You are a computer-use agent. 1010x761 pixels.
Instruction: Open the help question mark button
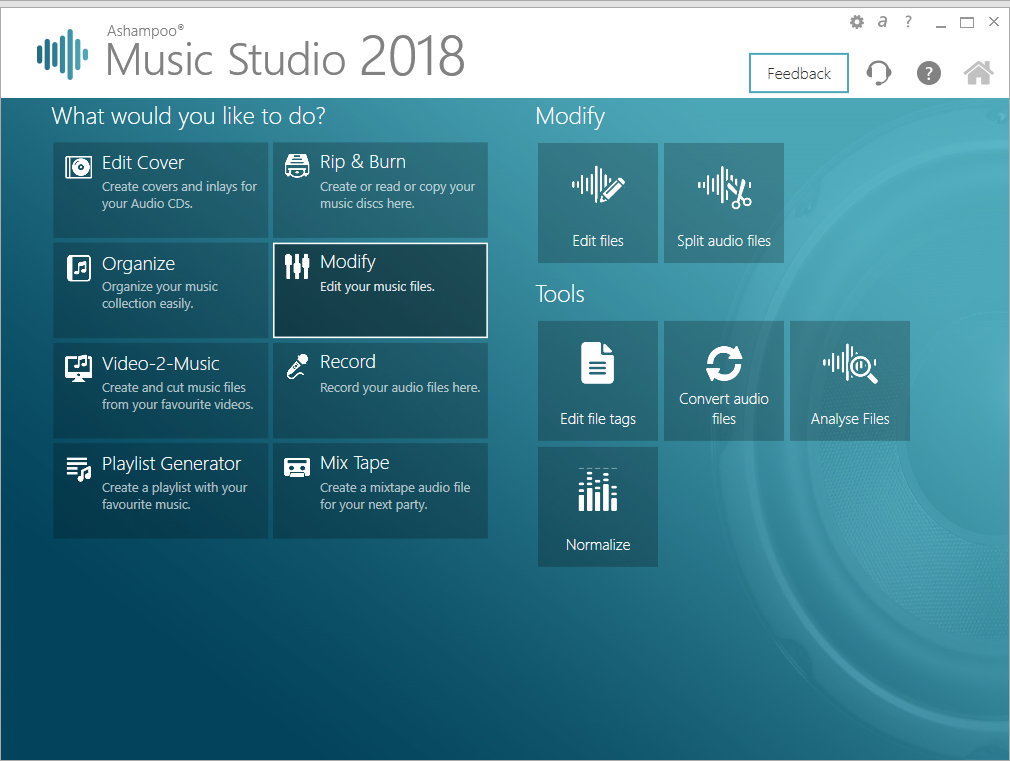[x=928, y=72]
